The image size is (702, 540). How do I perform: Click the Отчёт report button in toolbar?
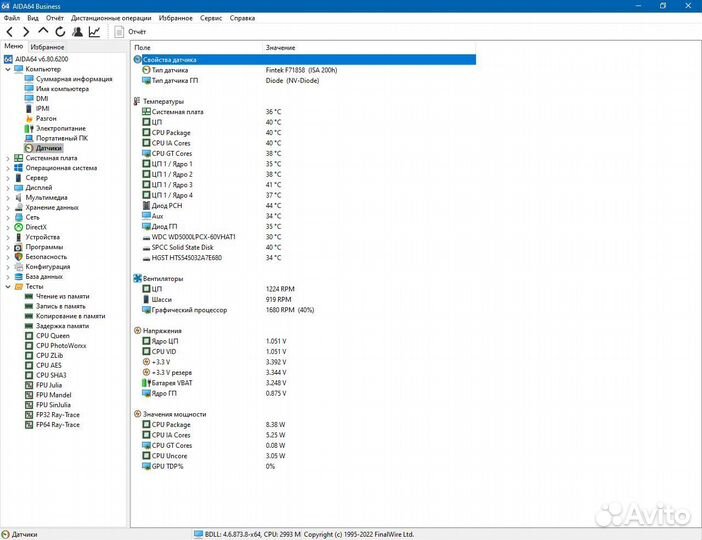[x=130, y=32]
